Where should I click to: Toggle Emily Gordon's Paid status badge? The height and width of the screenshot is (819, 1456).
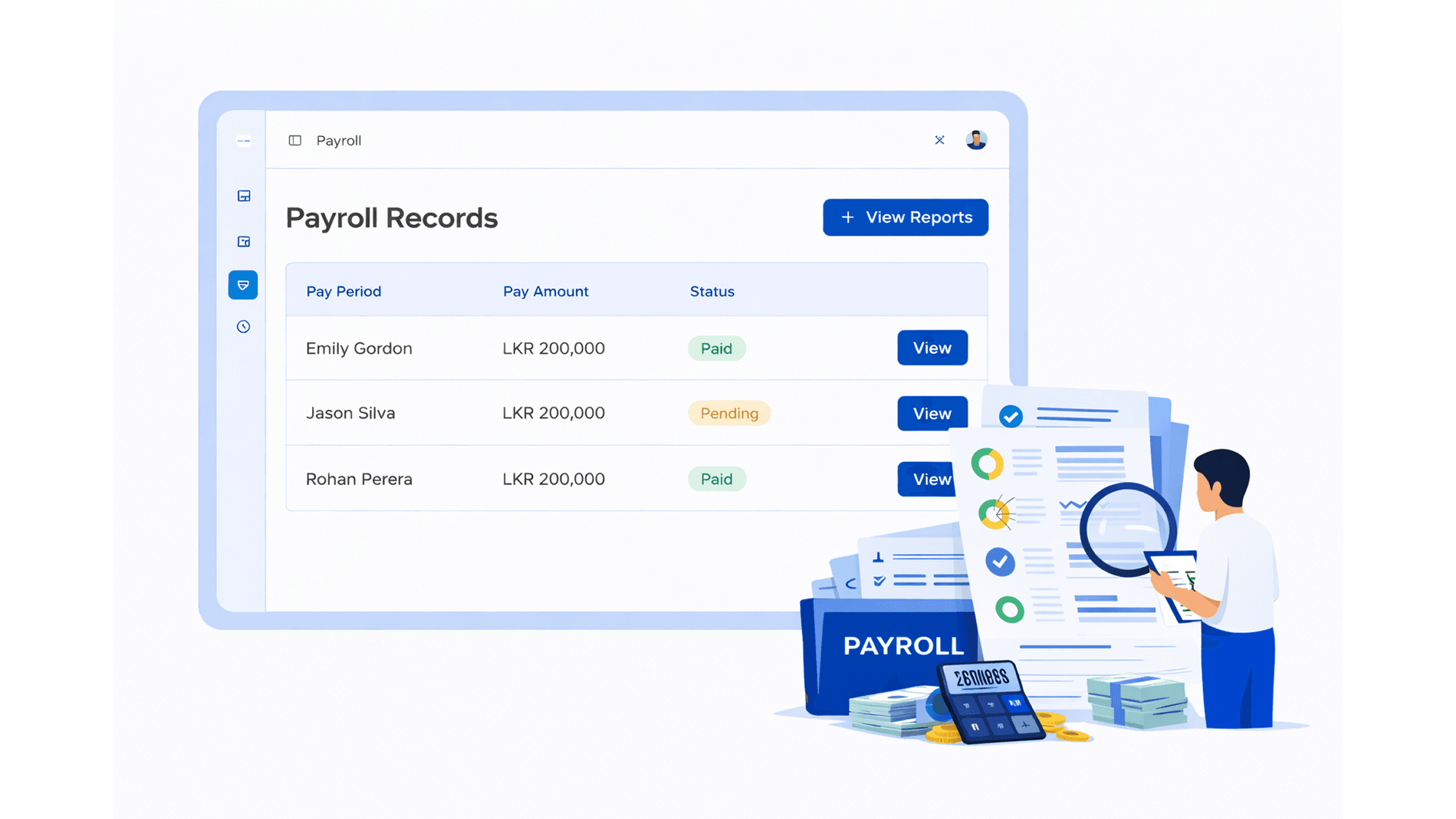tap(716, 348)
